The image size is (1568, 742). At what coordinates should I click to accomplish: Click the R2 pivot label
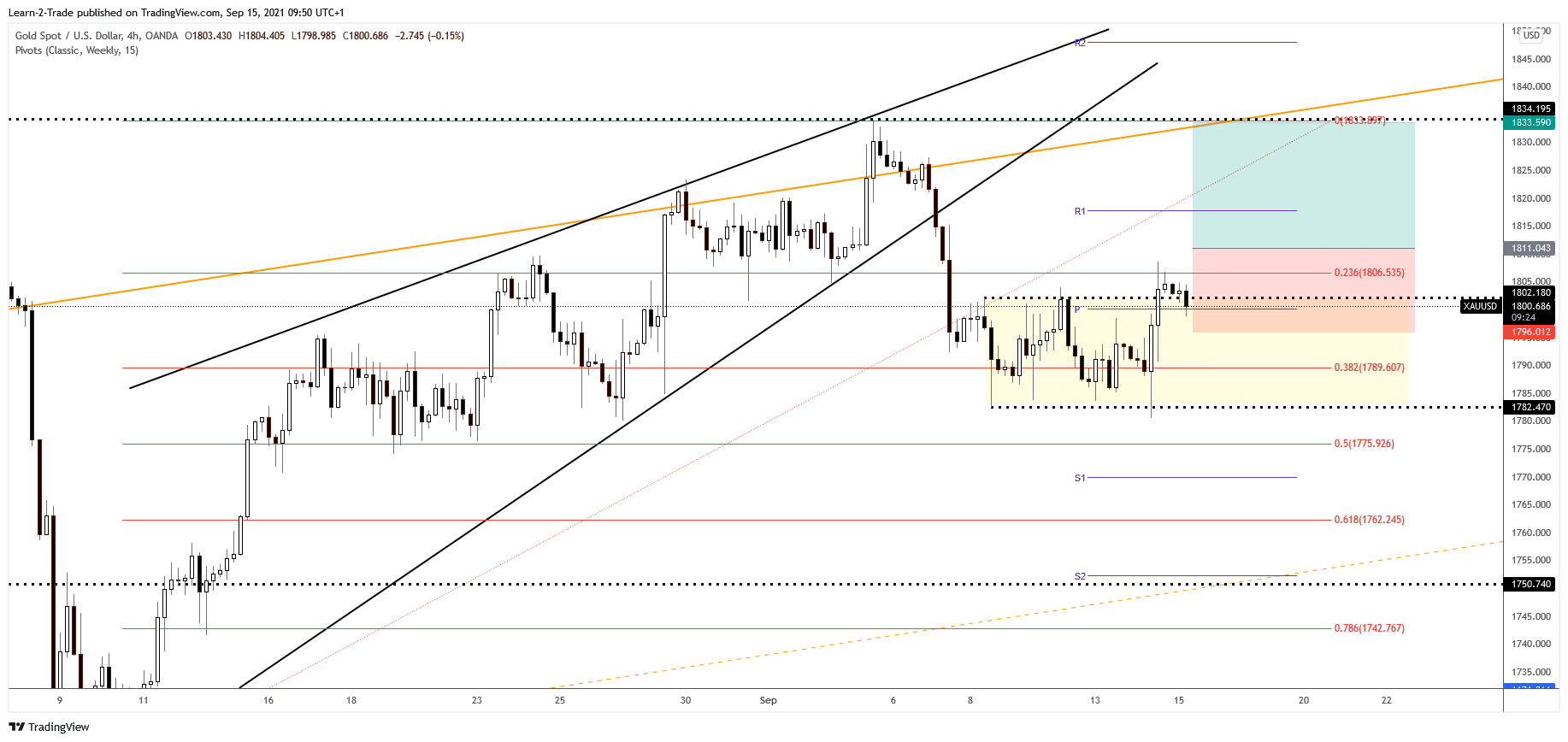point(1080,43)
